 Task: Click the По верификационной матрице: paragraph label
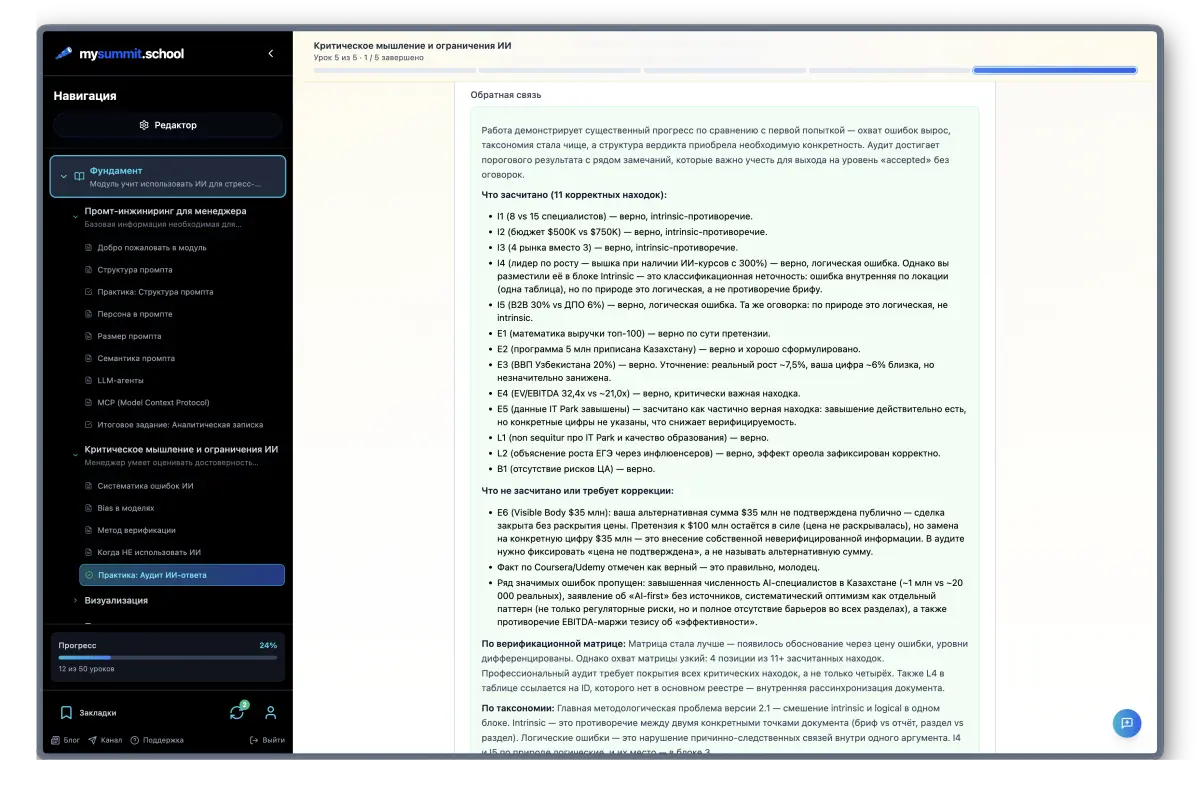[553, 644]
